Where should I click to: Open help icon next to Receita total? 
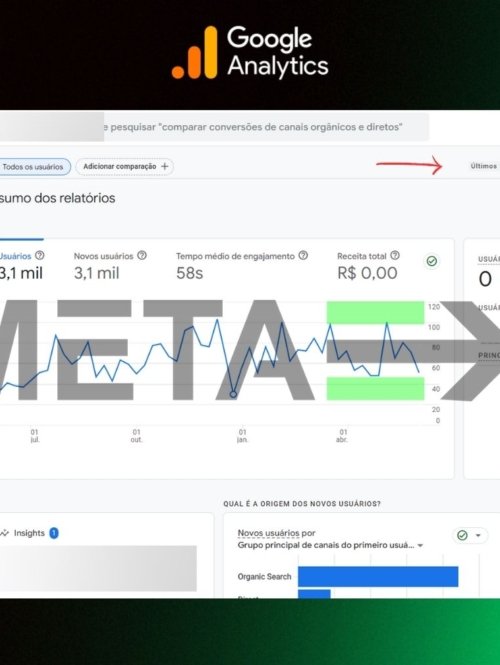click(395, 255)
